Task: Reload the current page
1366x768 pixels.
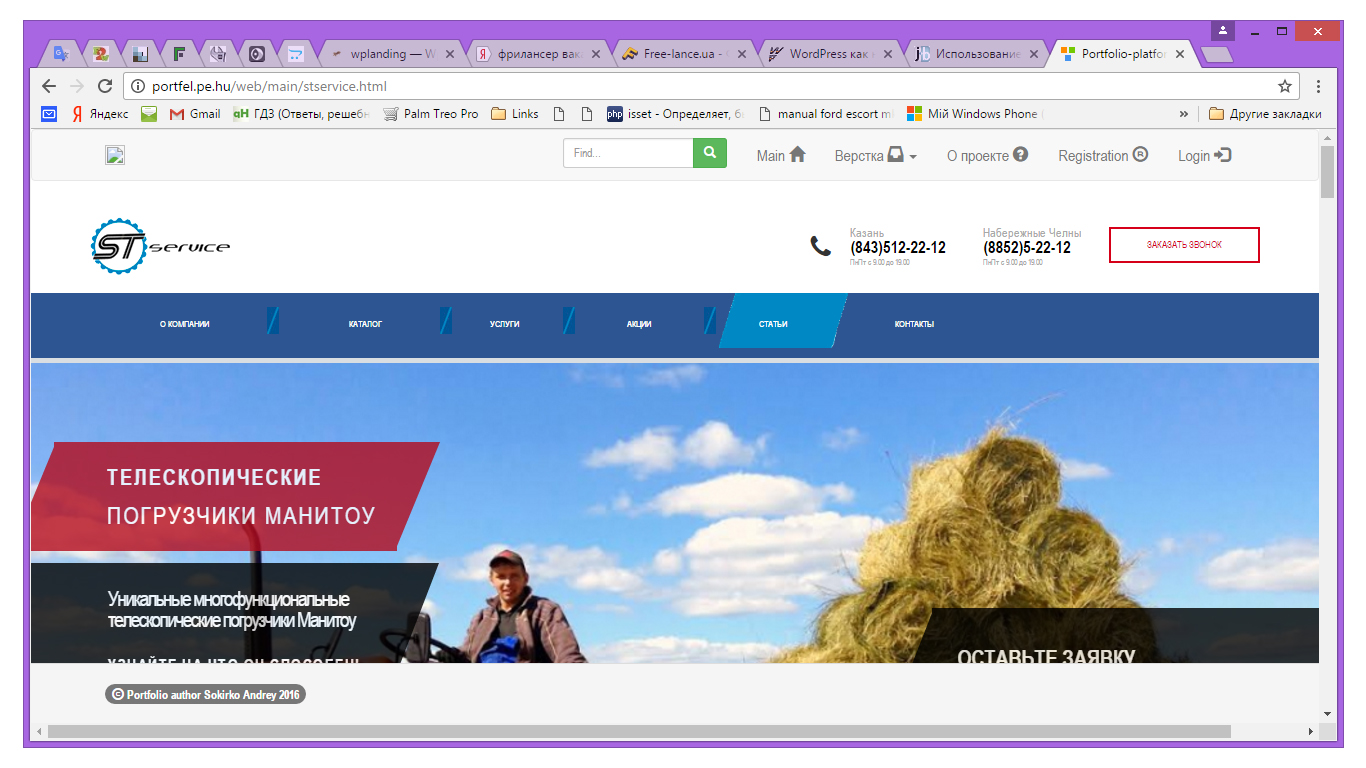Action: pos(105,87)
